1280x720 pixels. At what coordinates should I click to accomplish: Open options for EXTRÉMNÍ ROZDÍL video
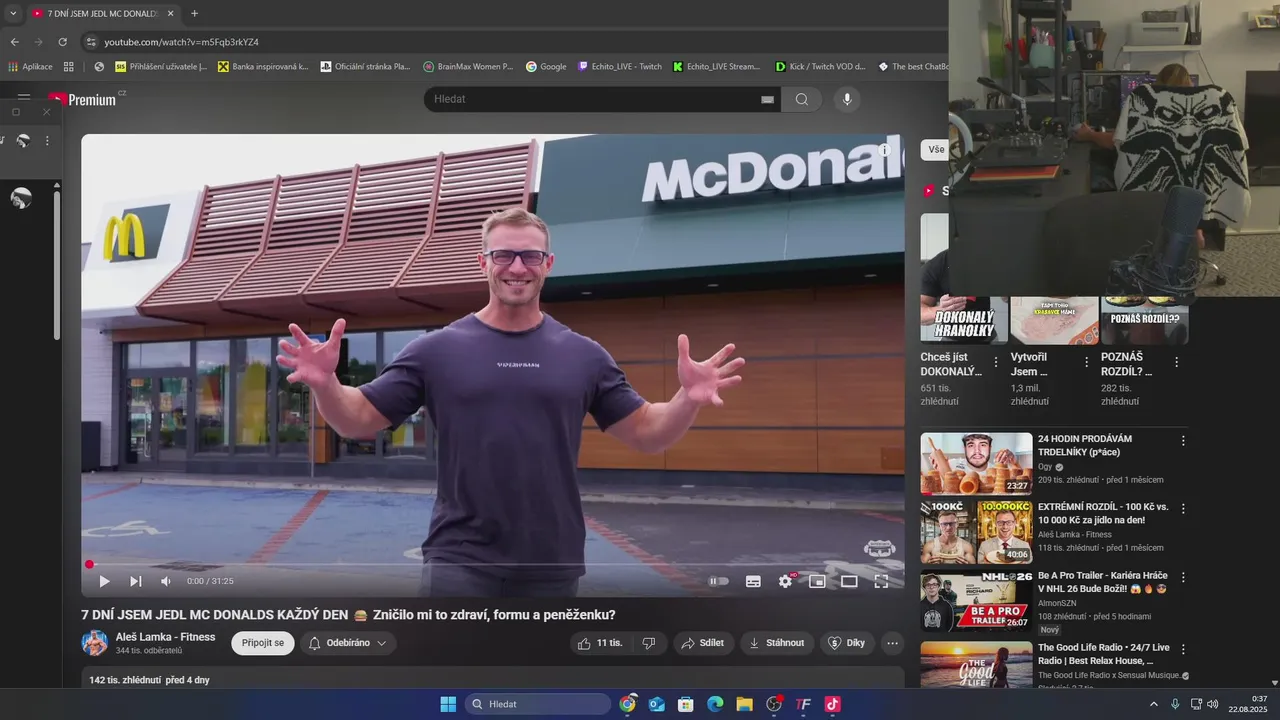point(1183,509)
